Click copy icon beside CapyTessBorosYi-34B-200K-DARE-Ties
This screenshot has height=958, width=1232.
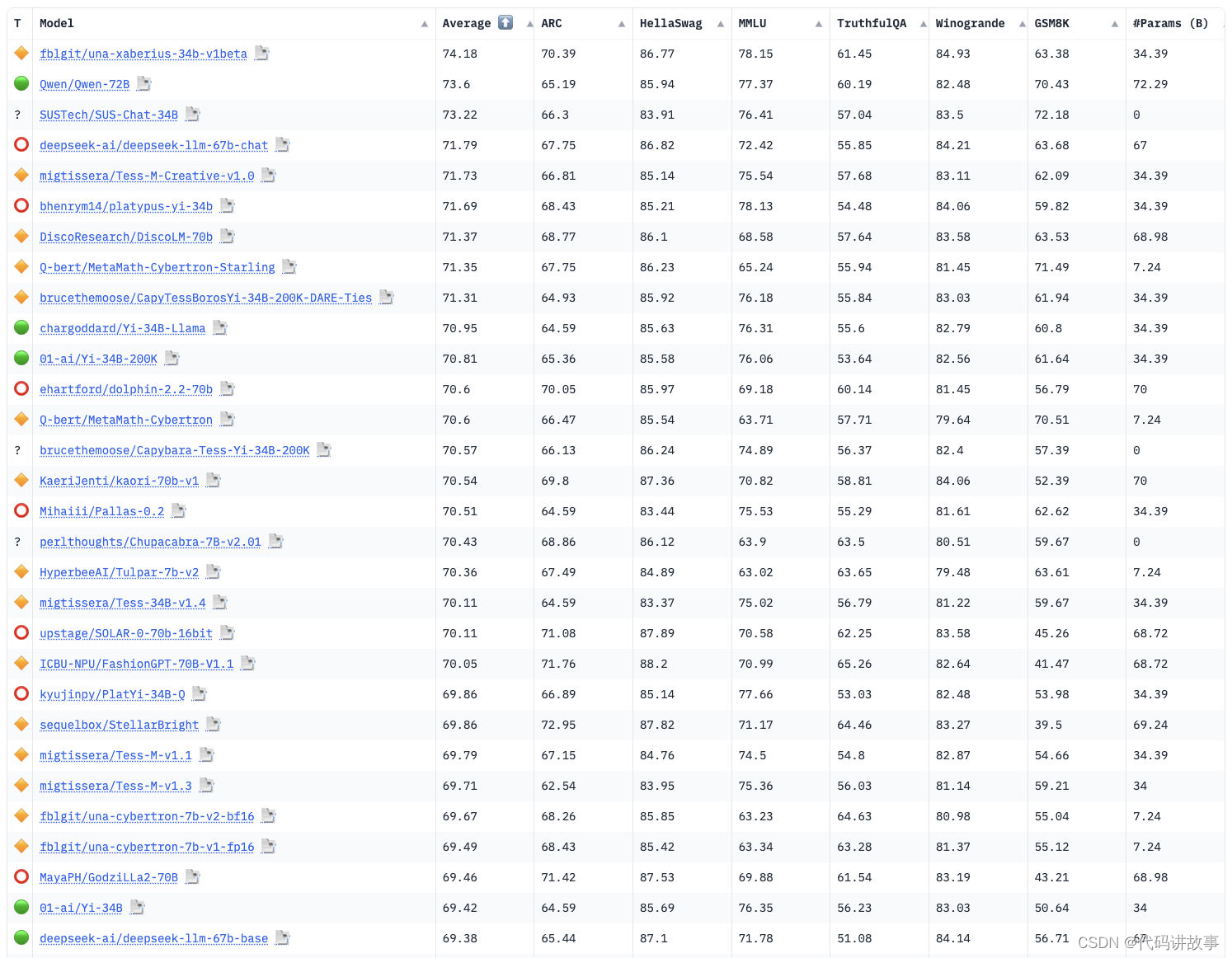(x=387, y=298)
